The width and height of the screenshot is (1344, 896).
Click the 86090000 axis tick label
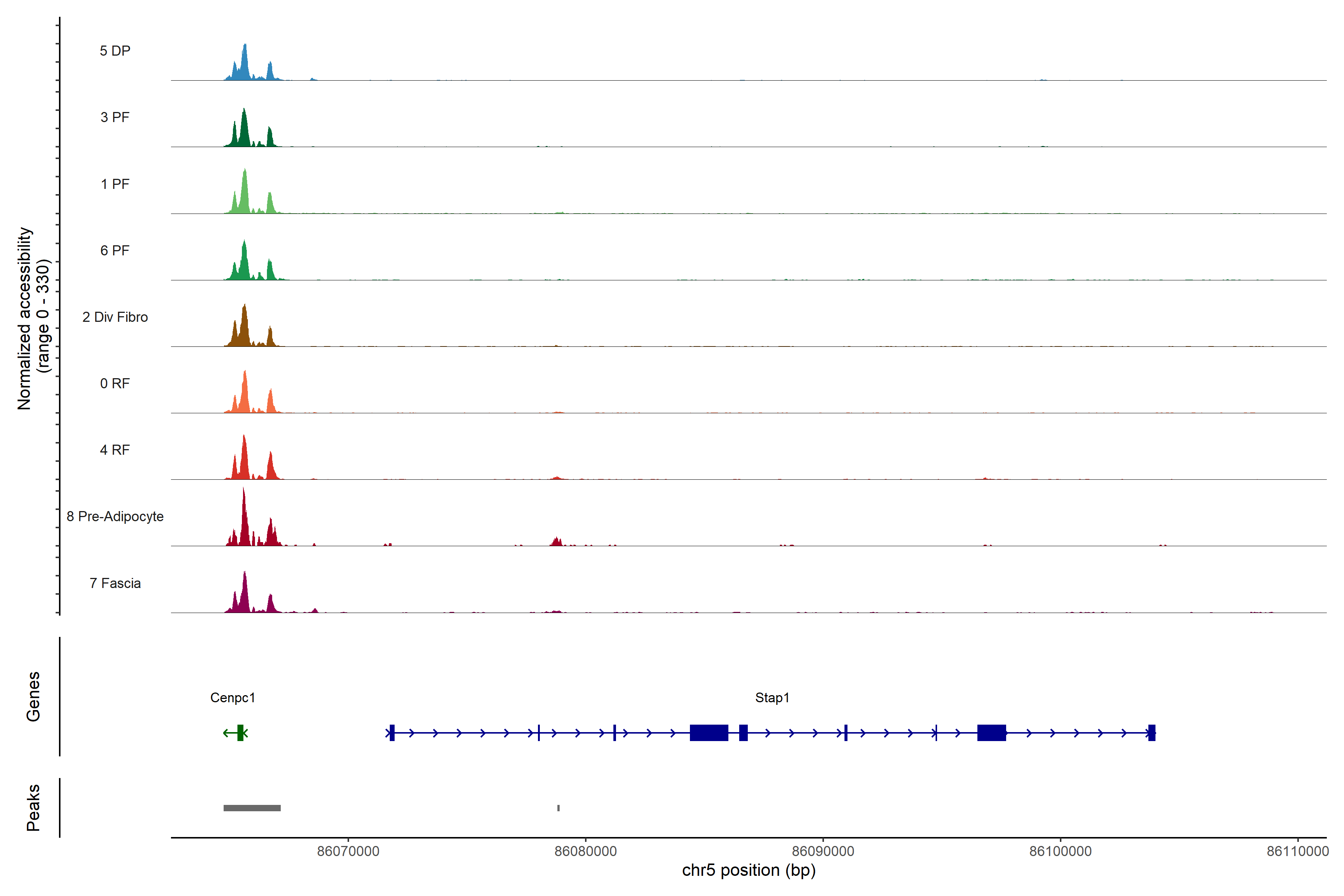(x=823, y=851)
